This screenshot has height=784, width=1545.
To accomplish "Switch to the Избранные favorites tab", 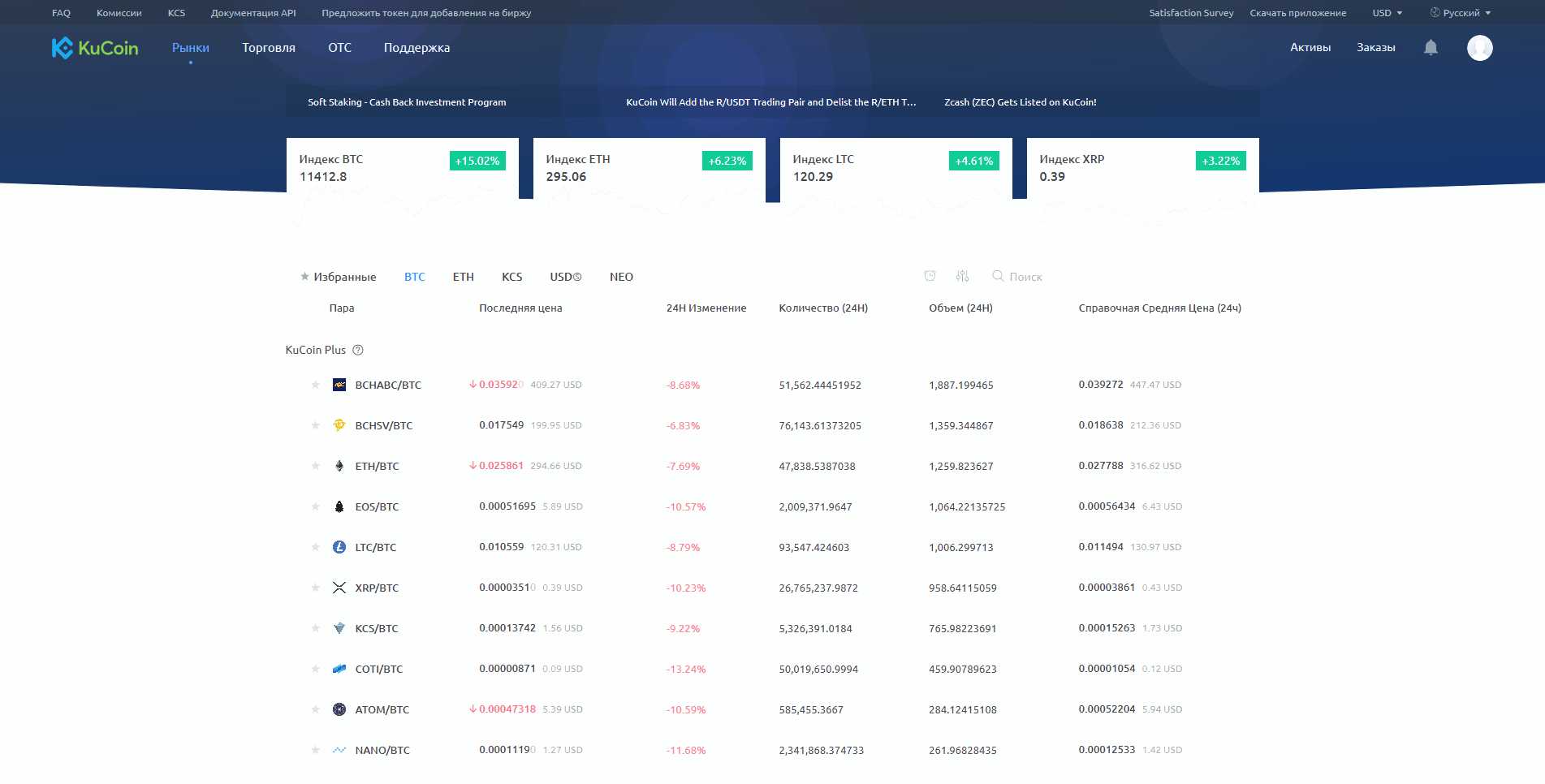I will click(x=338, y=277).
